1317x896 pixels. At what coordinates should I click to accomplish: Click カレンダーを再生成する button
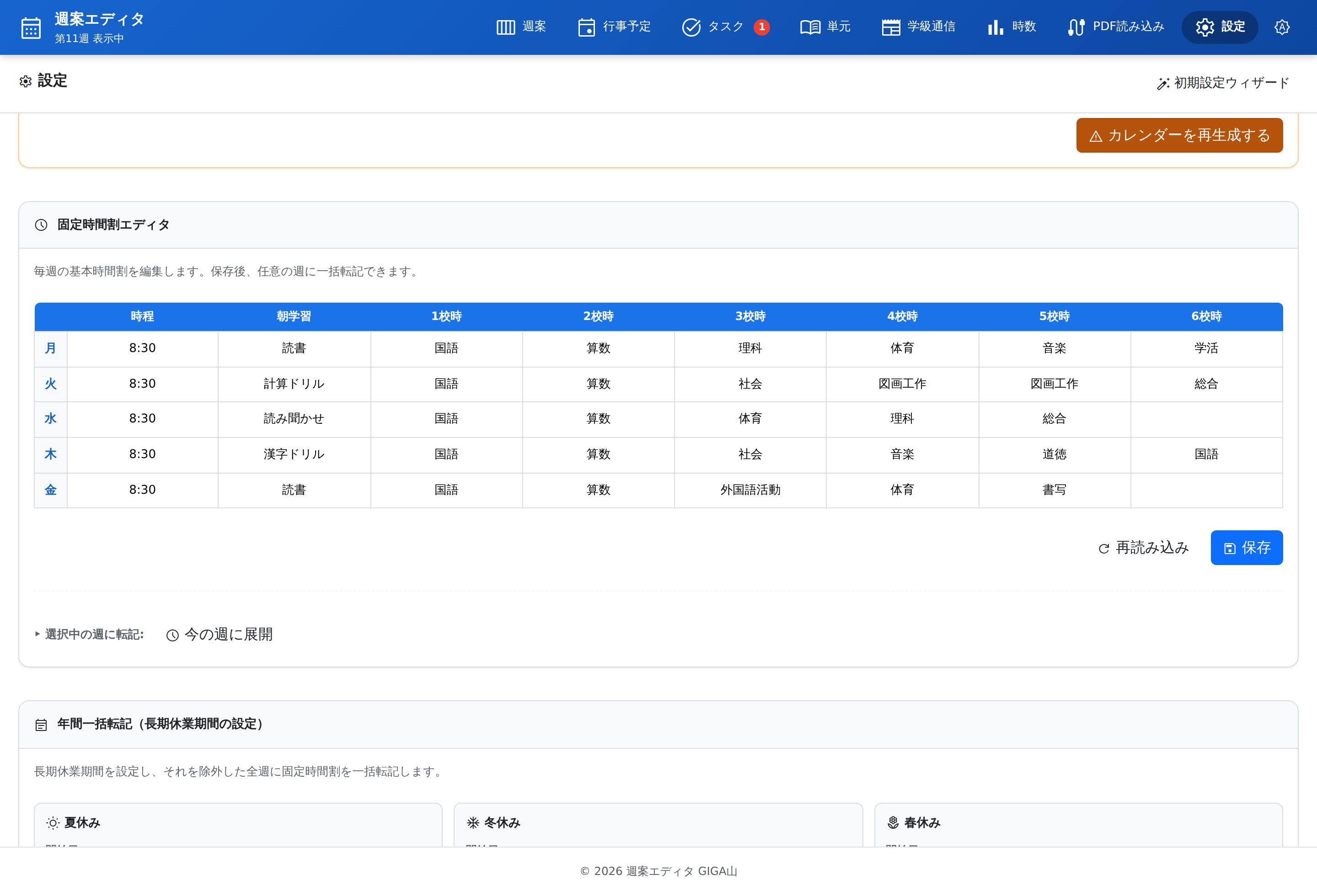(x=1179, y=135)
